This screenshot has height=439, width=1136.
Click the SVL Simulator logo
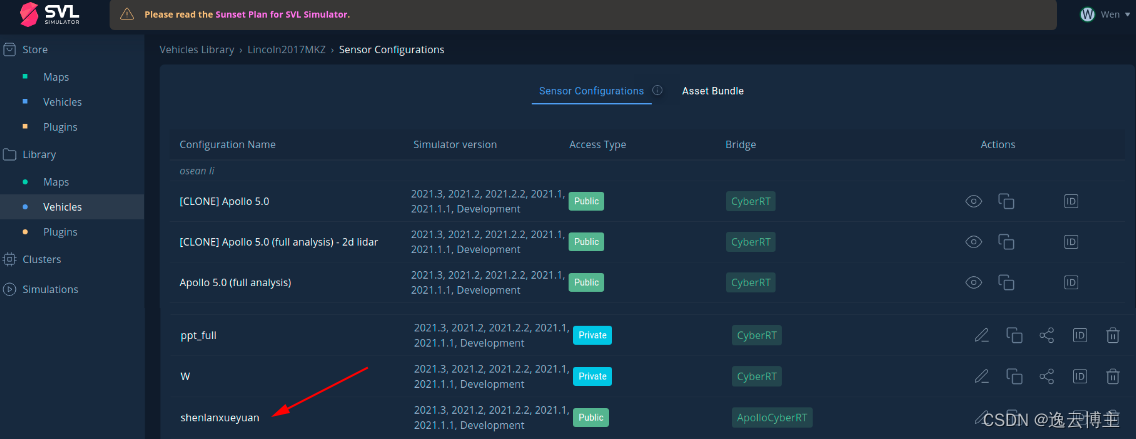coord(51,14)
